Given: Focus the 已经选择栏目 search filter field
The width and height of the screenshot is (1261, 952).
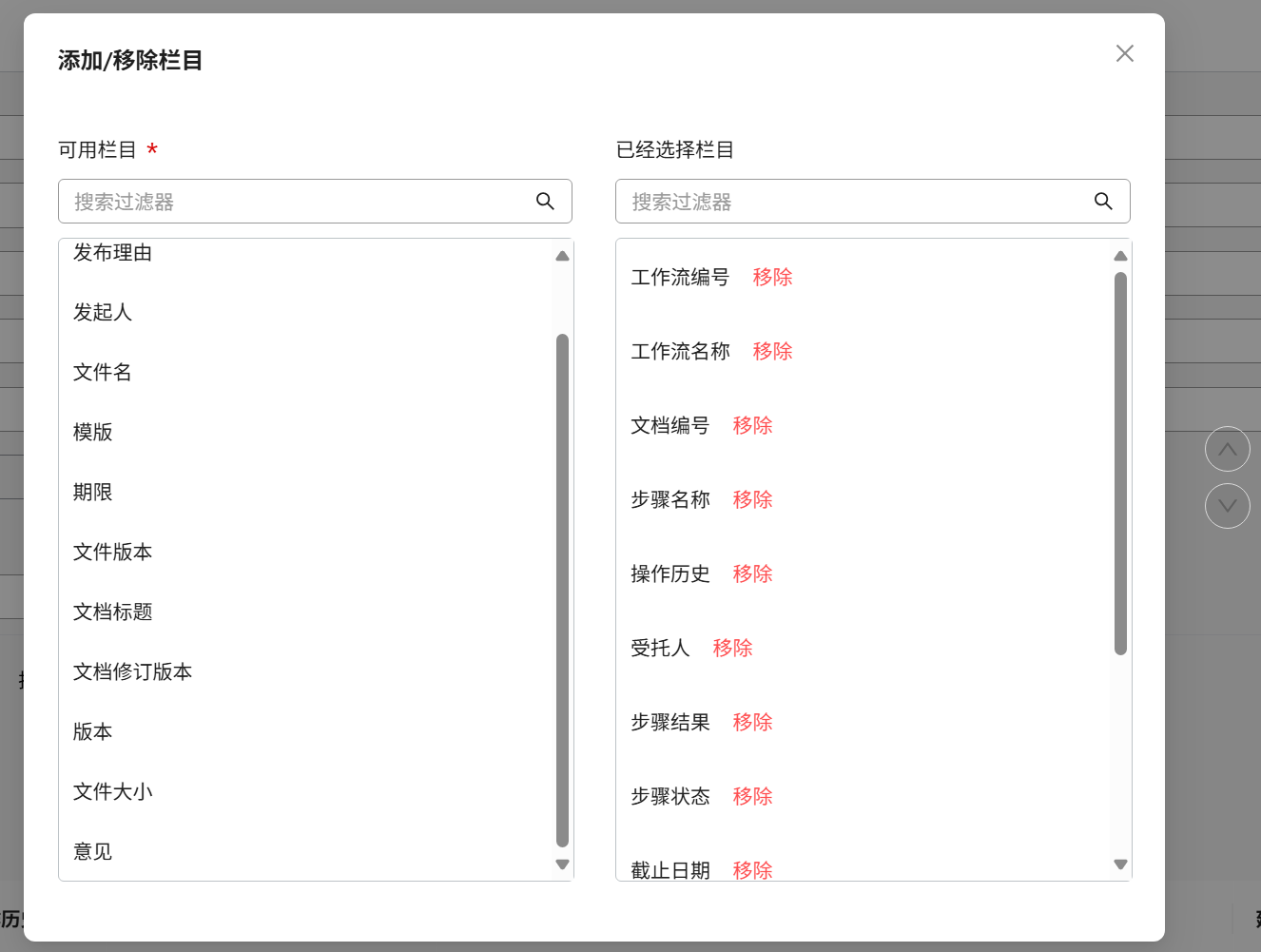Looking at the screenshot, I should tap(856, 202).
